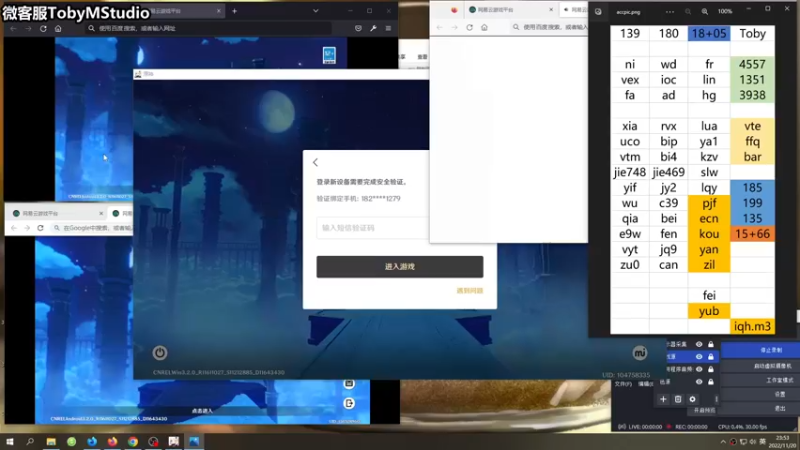Click the dark 进入游戏 button
This screenshot has height=450, width=800.
[x=399, y=267]
